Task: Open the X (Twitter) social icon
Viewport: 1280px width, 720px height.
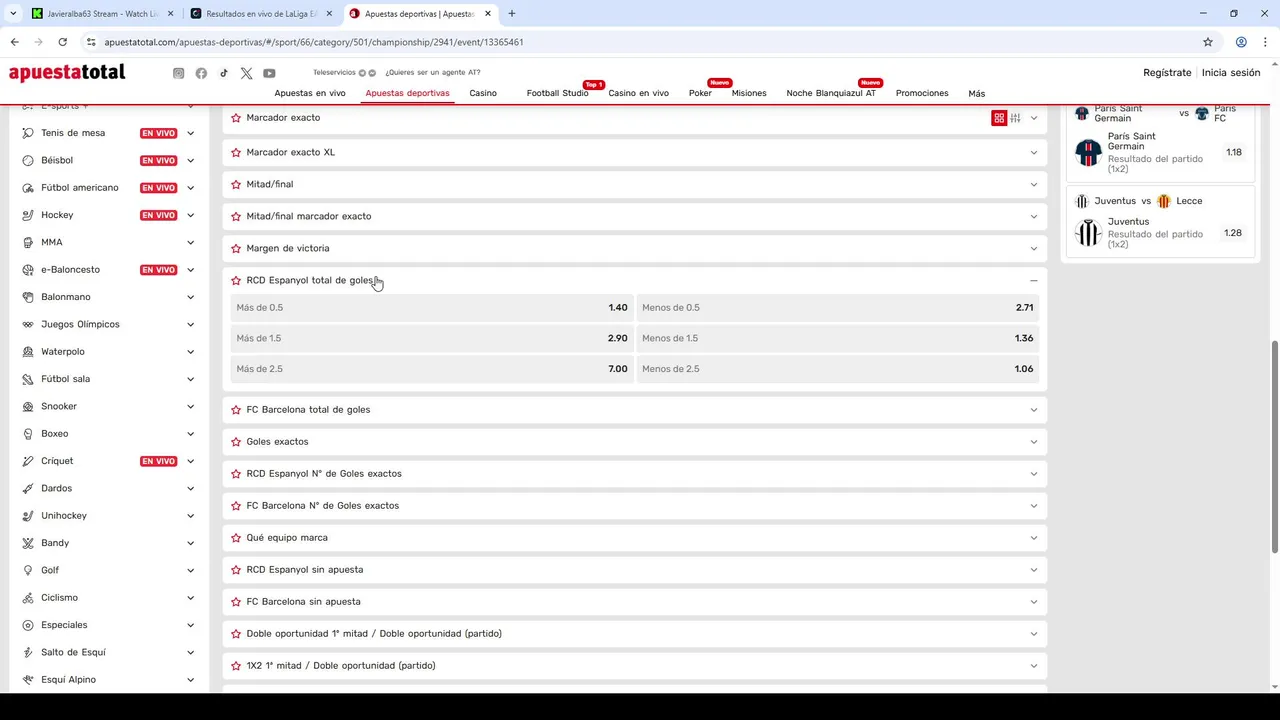Action: 246,73
